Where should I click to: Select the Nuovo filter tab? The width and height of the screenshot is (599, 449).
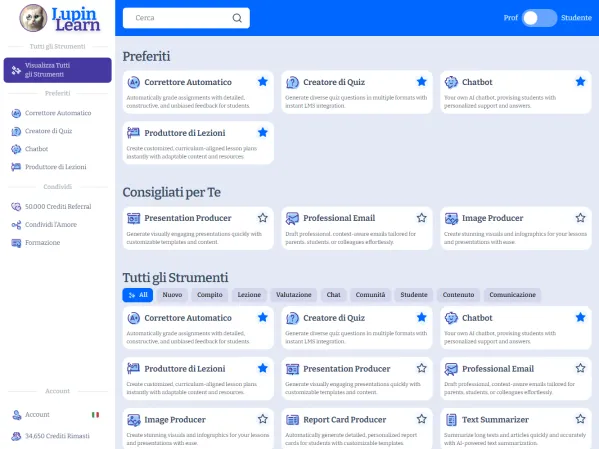[172, 295]
